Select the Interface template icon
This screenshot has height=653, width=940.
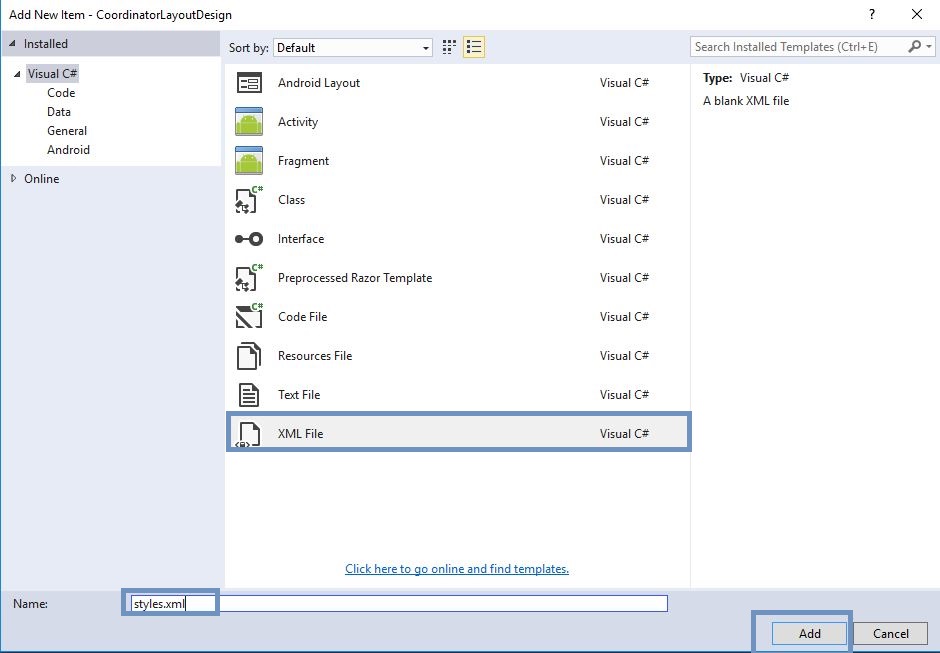249,239
